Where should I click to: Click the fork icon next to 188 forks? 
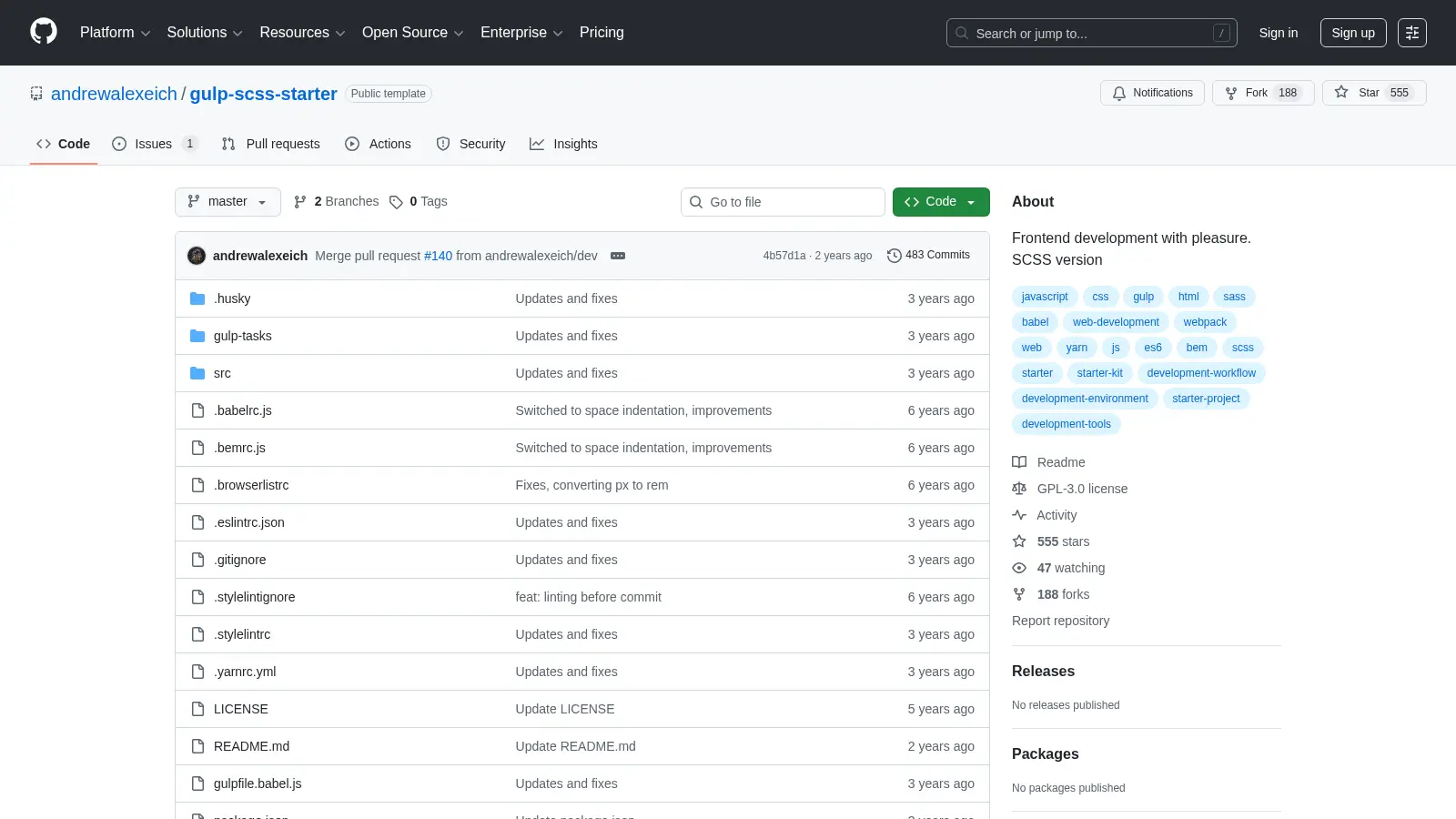point(1019,594)
